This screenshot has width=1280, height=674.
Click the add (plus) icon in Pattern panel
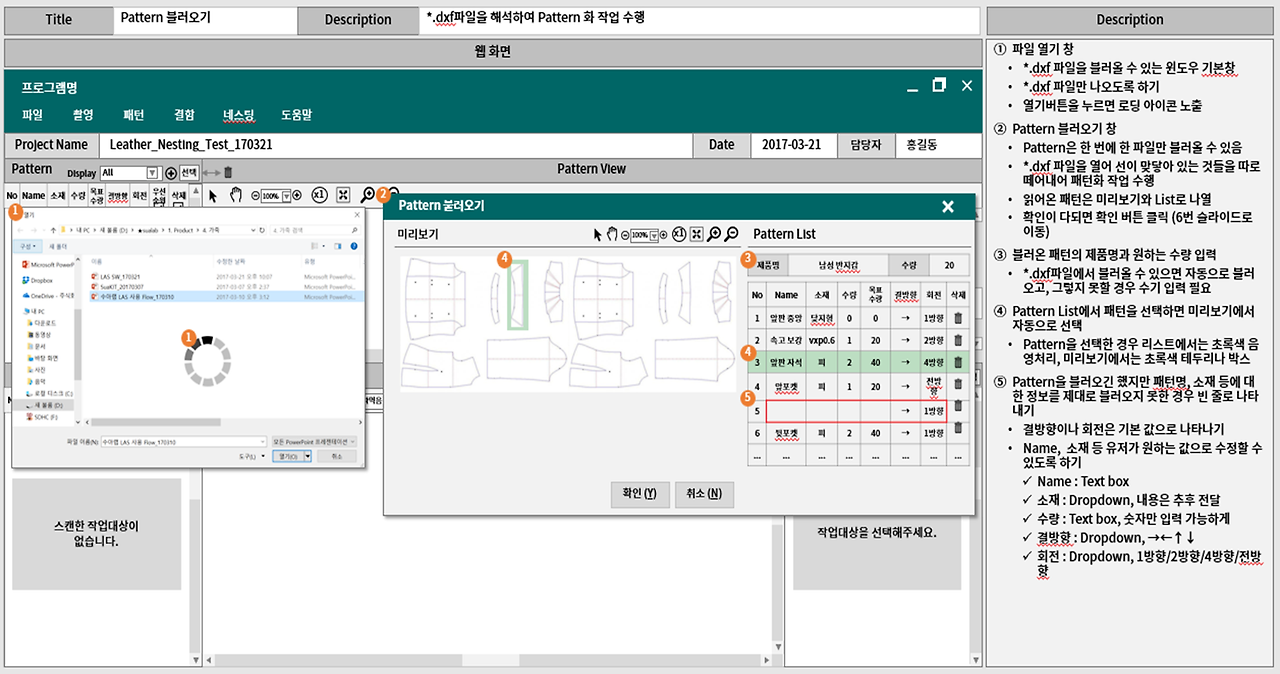pos(171,173)
